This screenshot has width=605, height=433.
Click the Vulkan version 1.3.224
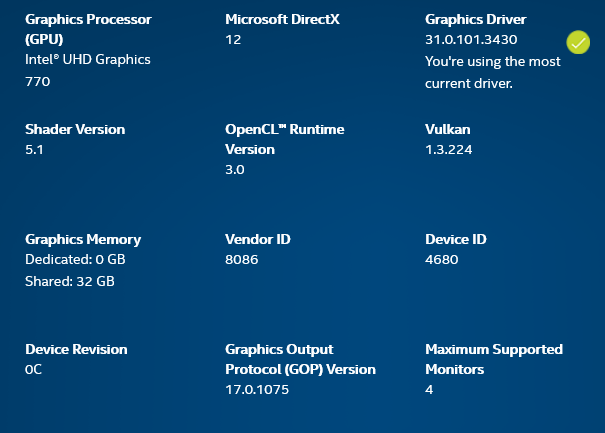tap(448, 150)
